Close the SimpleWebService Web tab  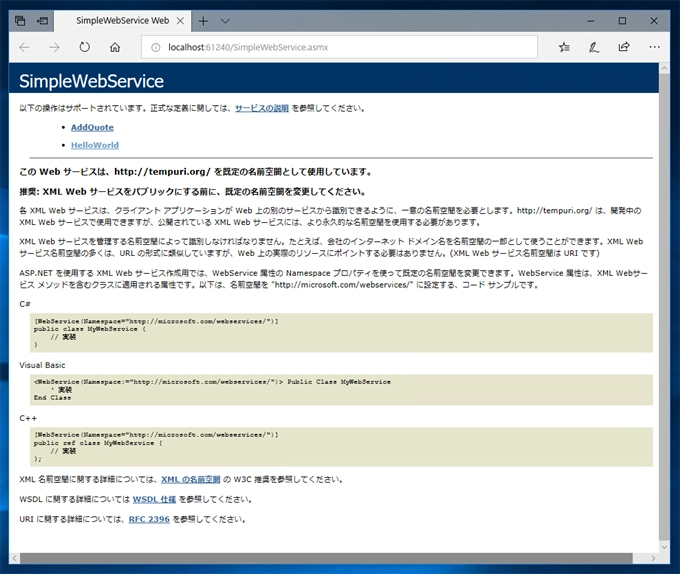pos(180,21)
